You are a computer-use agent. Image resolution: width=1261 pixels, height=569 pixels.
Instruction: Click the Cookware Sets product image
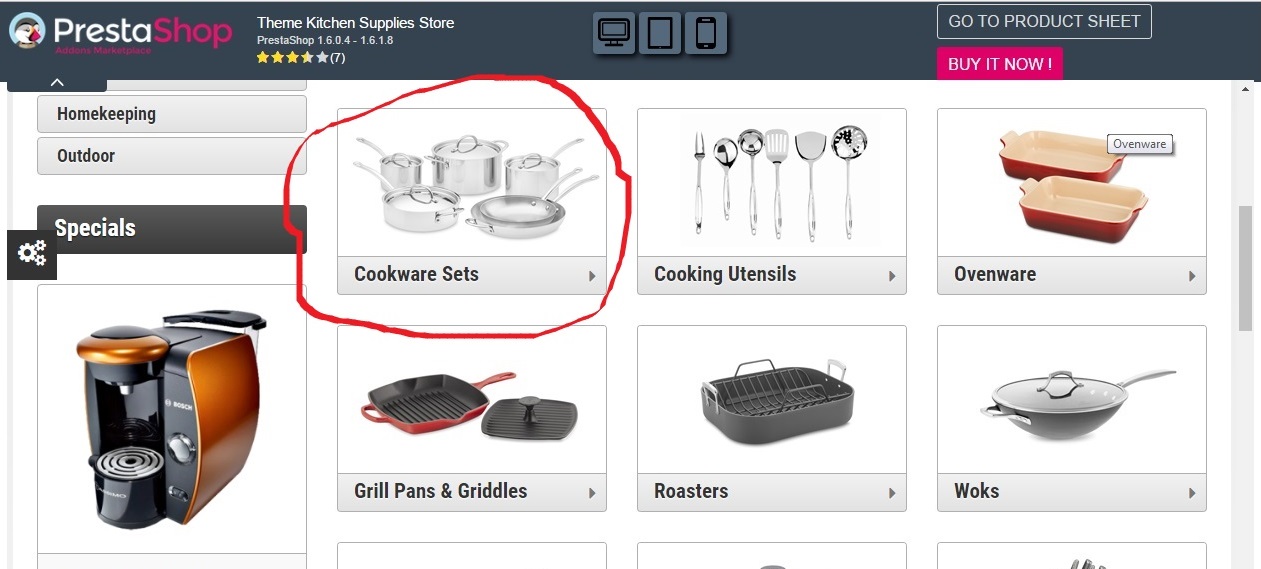(x=472, y=182)
